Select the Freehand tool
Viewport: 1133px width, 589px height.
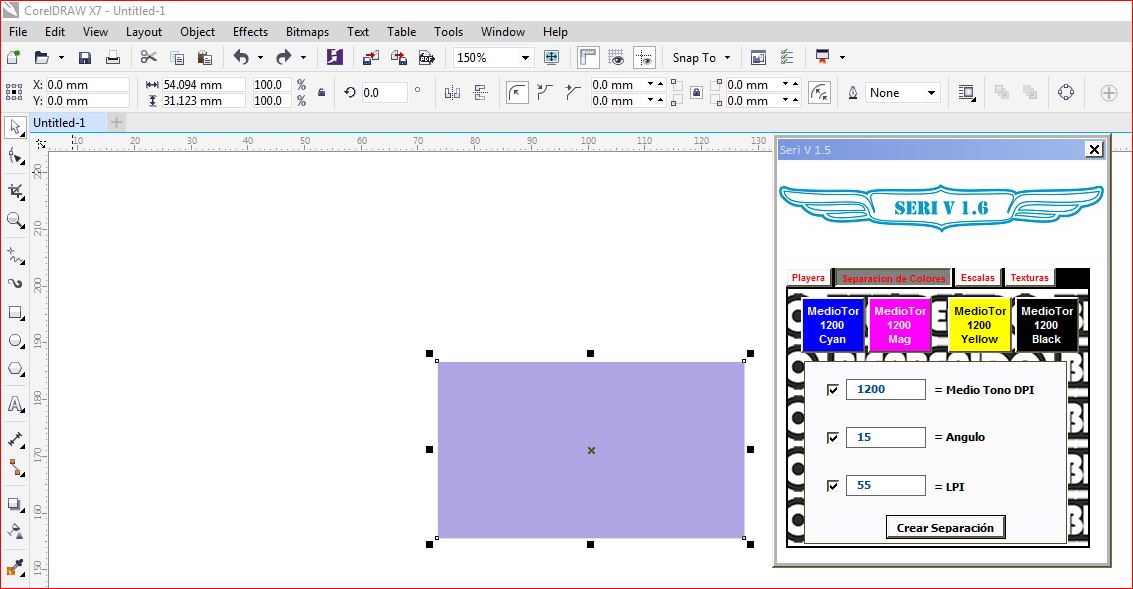[x=15, y=255]
